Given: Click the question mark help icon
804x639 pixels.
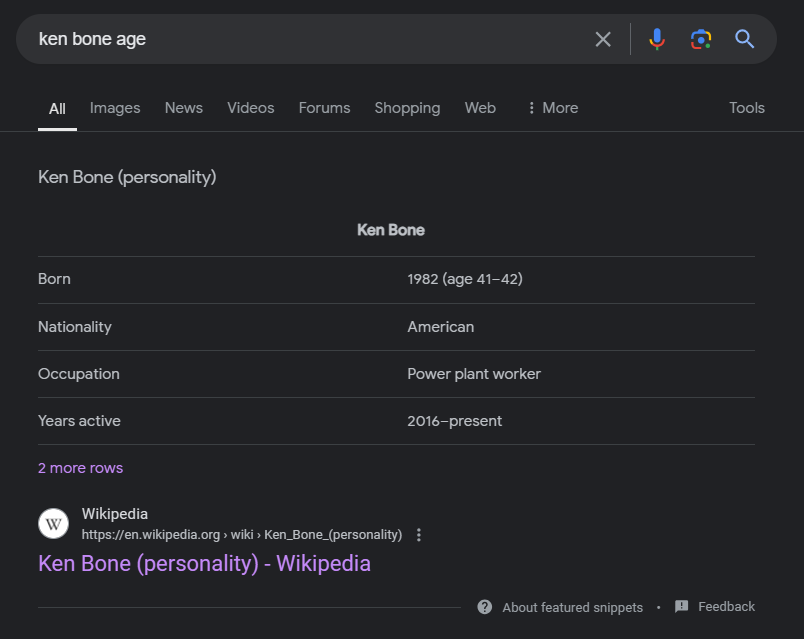Looking at the screenshot, I should pyautogui.click(x=485, y=607).
